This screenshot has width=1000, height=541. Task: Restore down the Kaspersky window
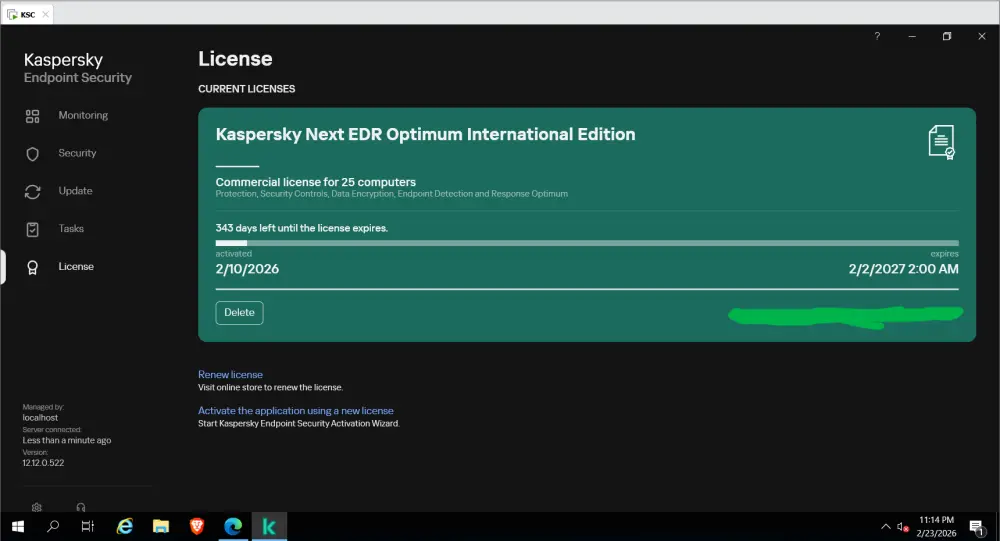click(947, 36)
